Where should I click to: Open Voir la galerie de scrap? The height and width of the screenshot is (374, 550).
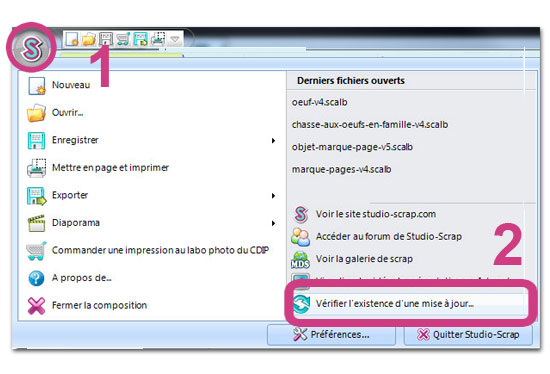coord(364,259)
